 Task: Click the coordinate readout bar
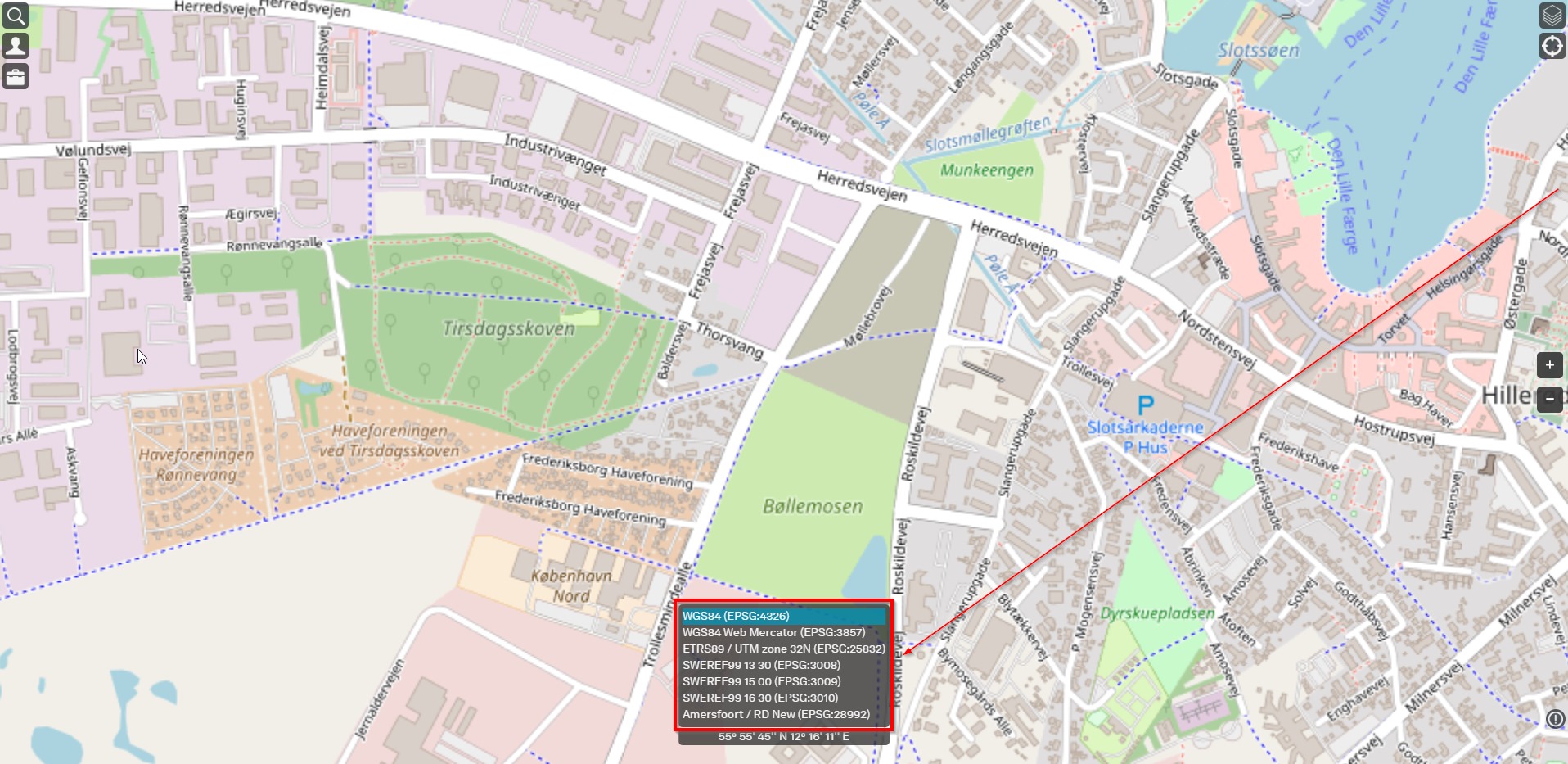(783, 737)
